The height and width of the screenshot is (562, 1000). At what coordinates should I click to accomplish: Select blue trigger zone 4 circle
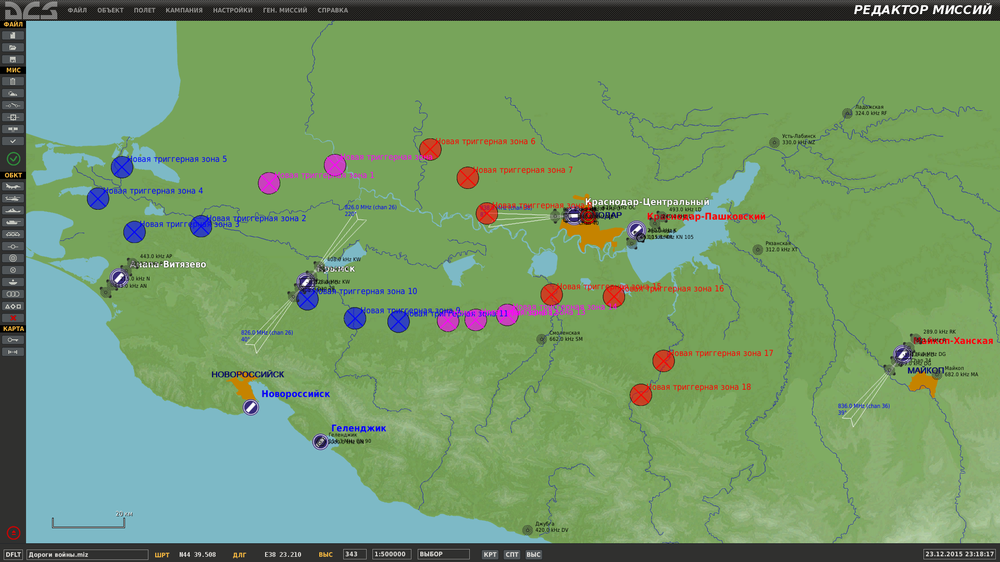tap(98, 198)
